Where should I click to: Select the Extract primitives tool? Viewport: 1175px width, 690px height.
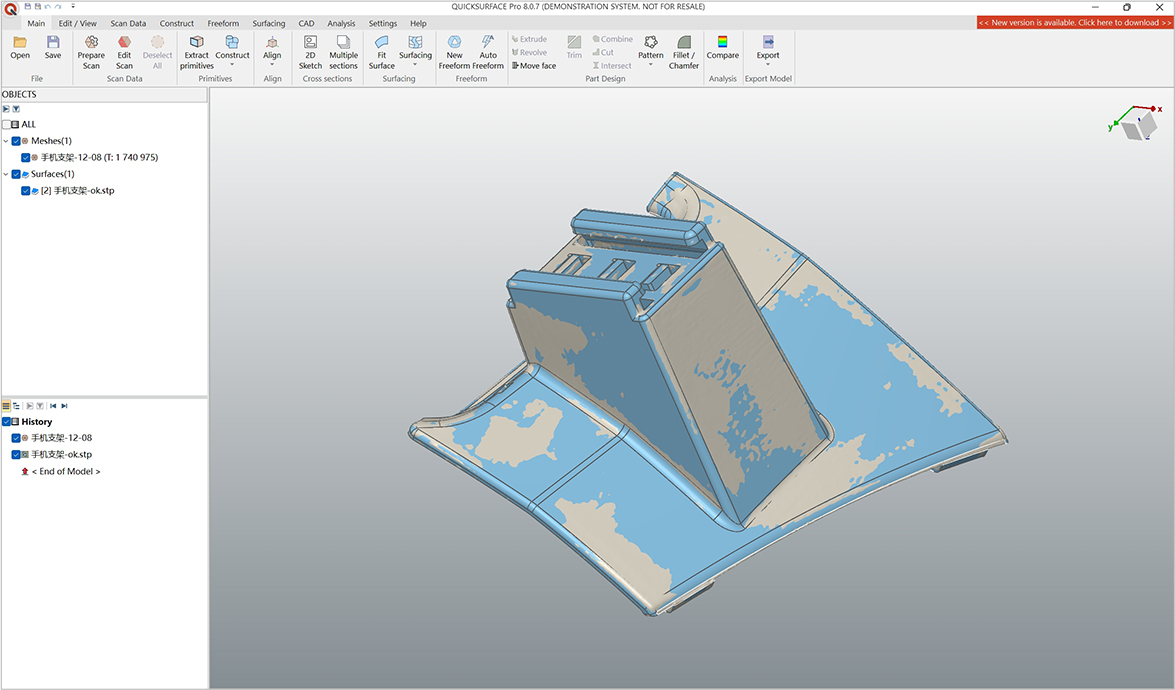tap(197, 43)
